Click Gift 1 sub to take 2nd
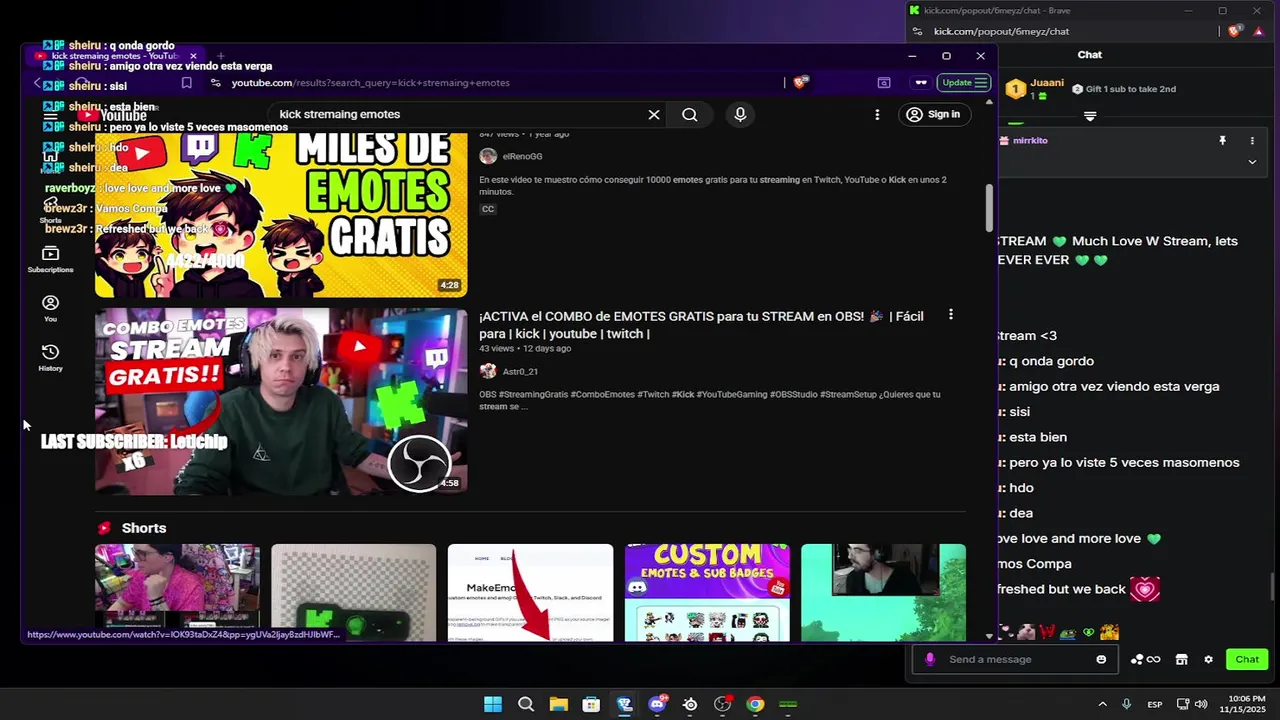The height and width of the screenshot is (720, 1280). 1123,89
